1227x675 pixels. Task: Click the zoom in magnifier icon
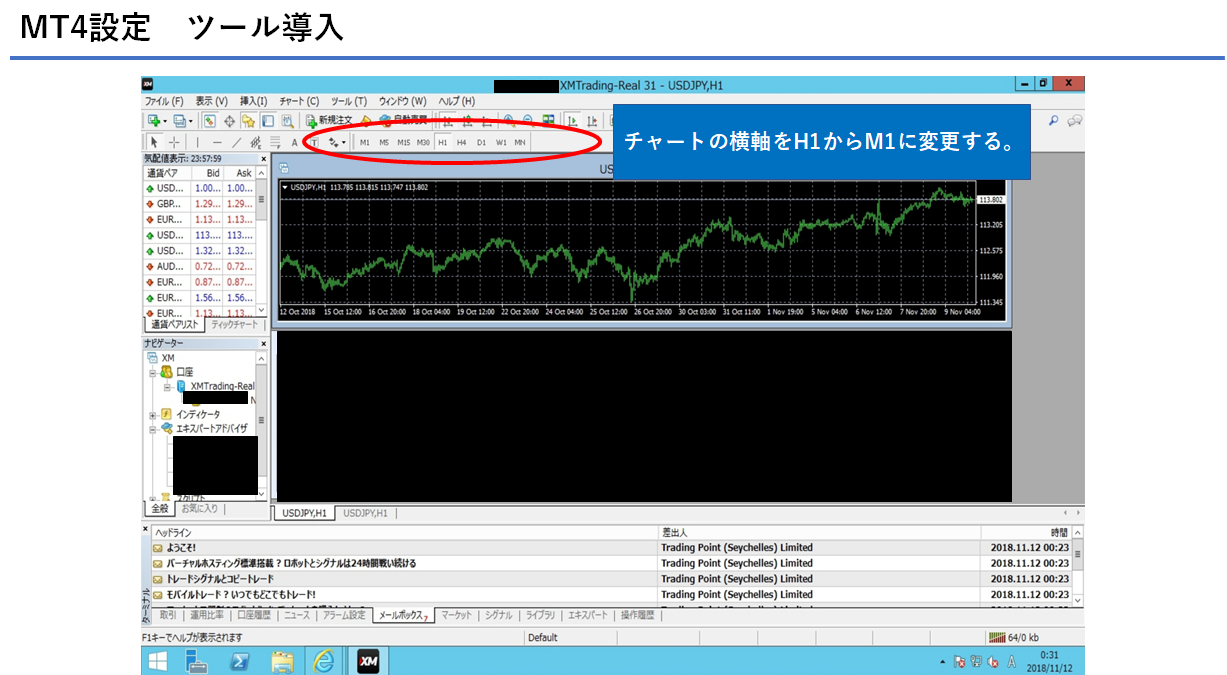click(509, 121)
